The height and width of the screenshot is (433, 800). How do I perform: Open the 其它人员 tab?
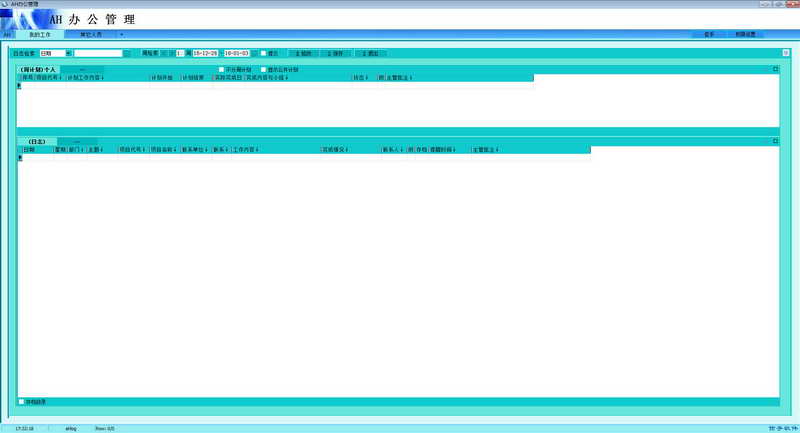[91, 34]
